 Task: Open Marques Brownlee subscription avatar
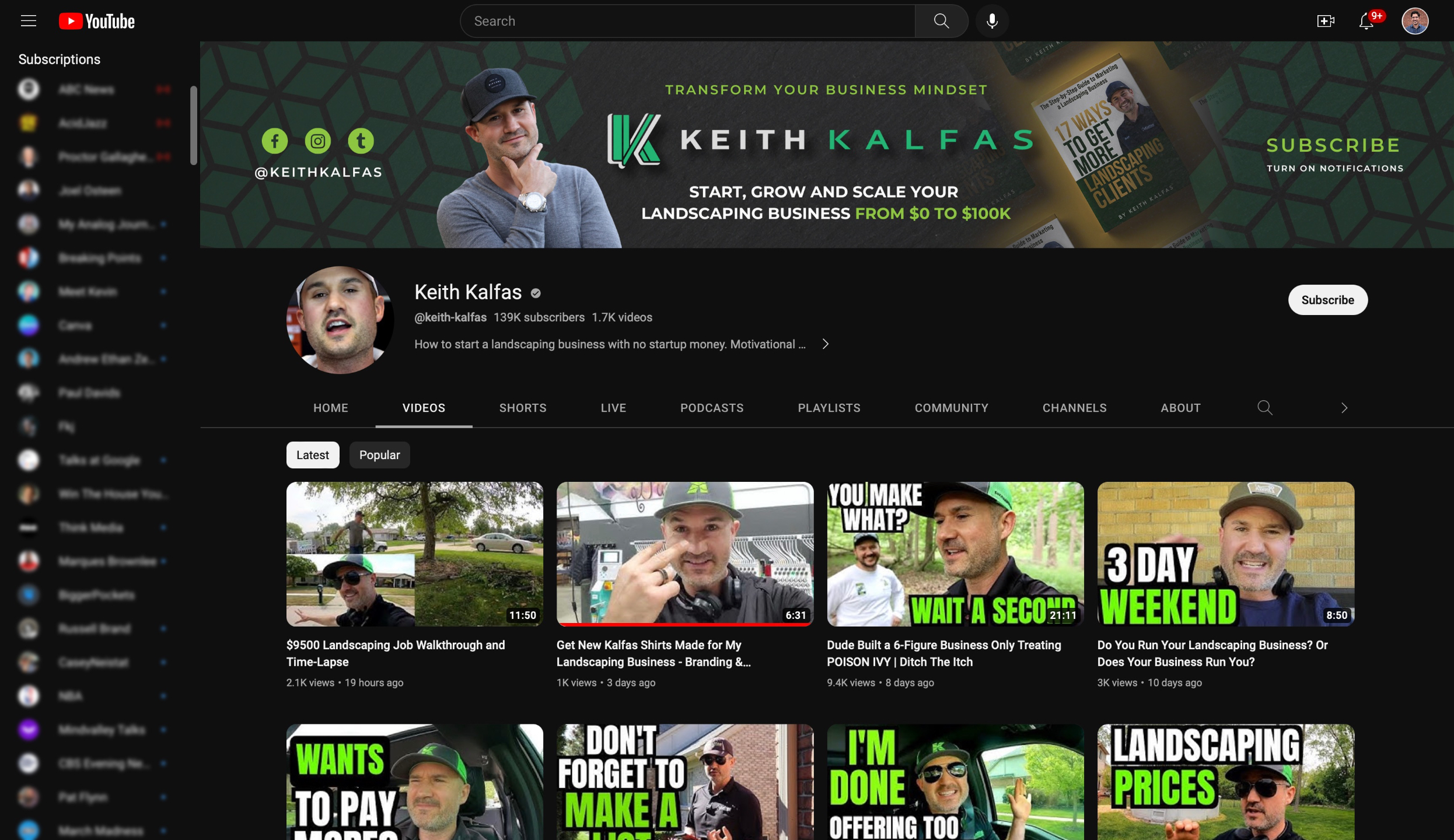(28, 561)
